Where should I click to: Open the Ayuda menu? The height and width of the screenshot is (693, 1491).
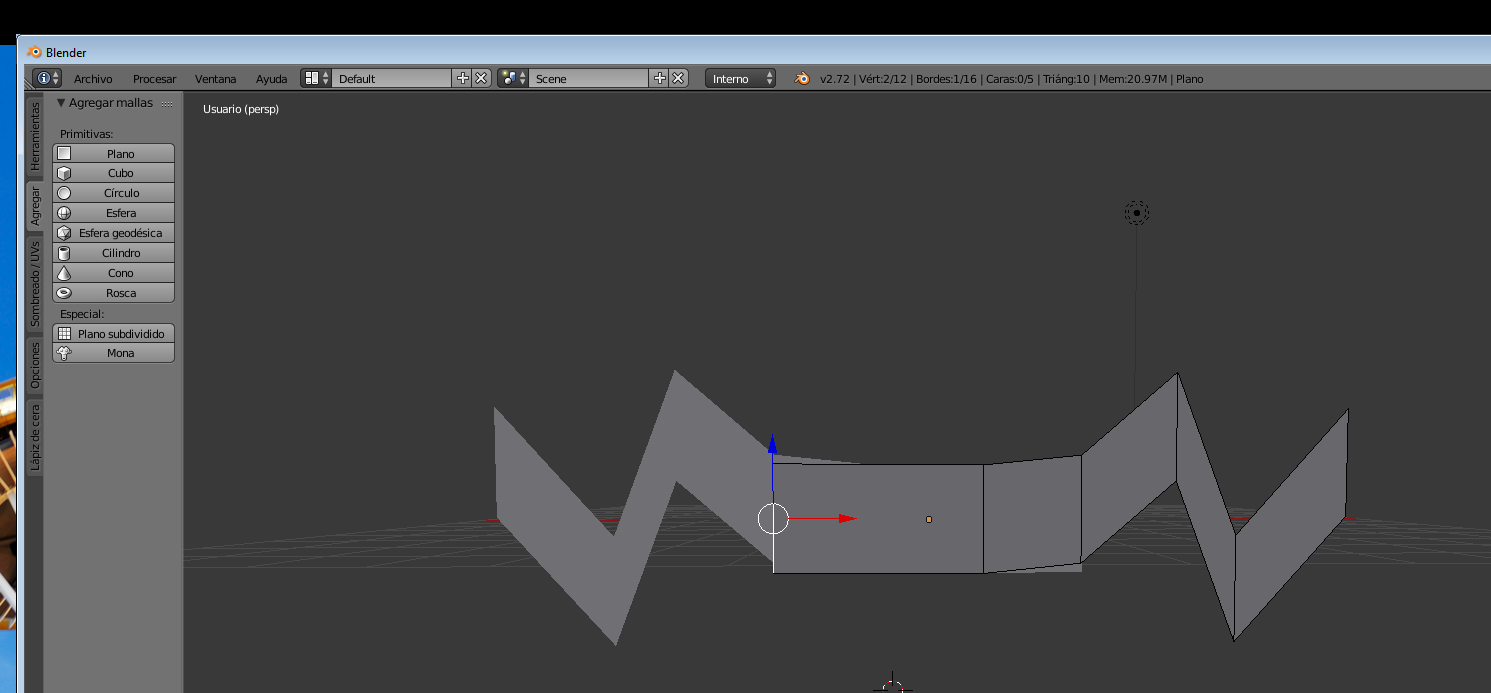271,78
